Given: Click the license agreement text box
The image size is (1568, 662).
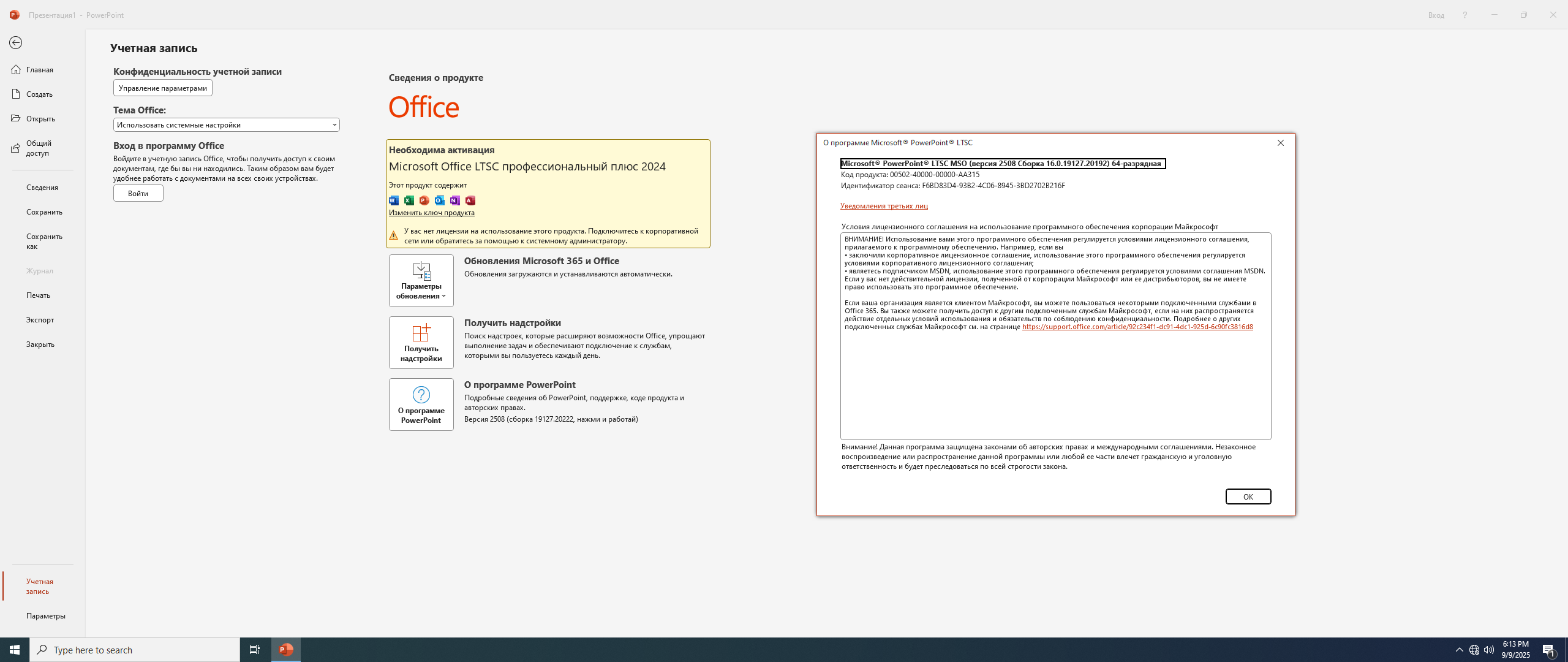Looking at the screenshot, I should click(x=1056, y=336).
